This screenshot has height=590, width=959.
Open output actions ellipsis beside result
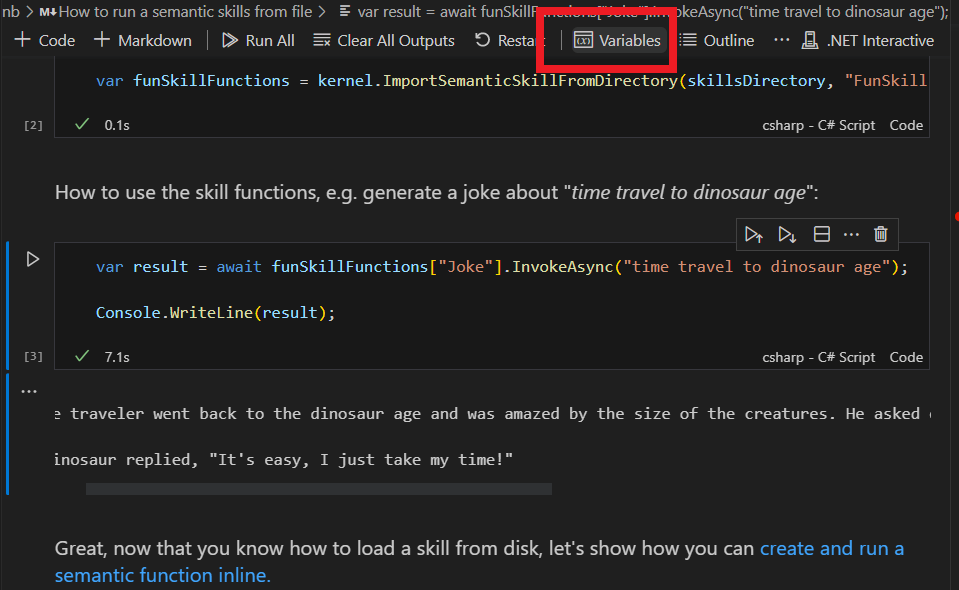[29, 391]
